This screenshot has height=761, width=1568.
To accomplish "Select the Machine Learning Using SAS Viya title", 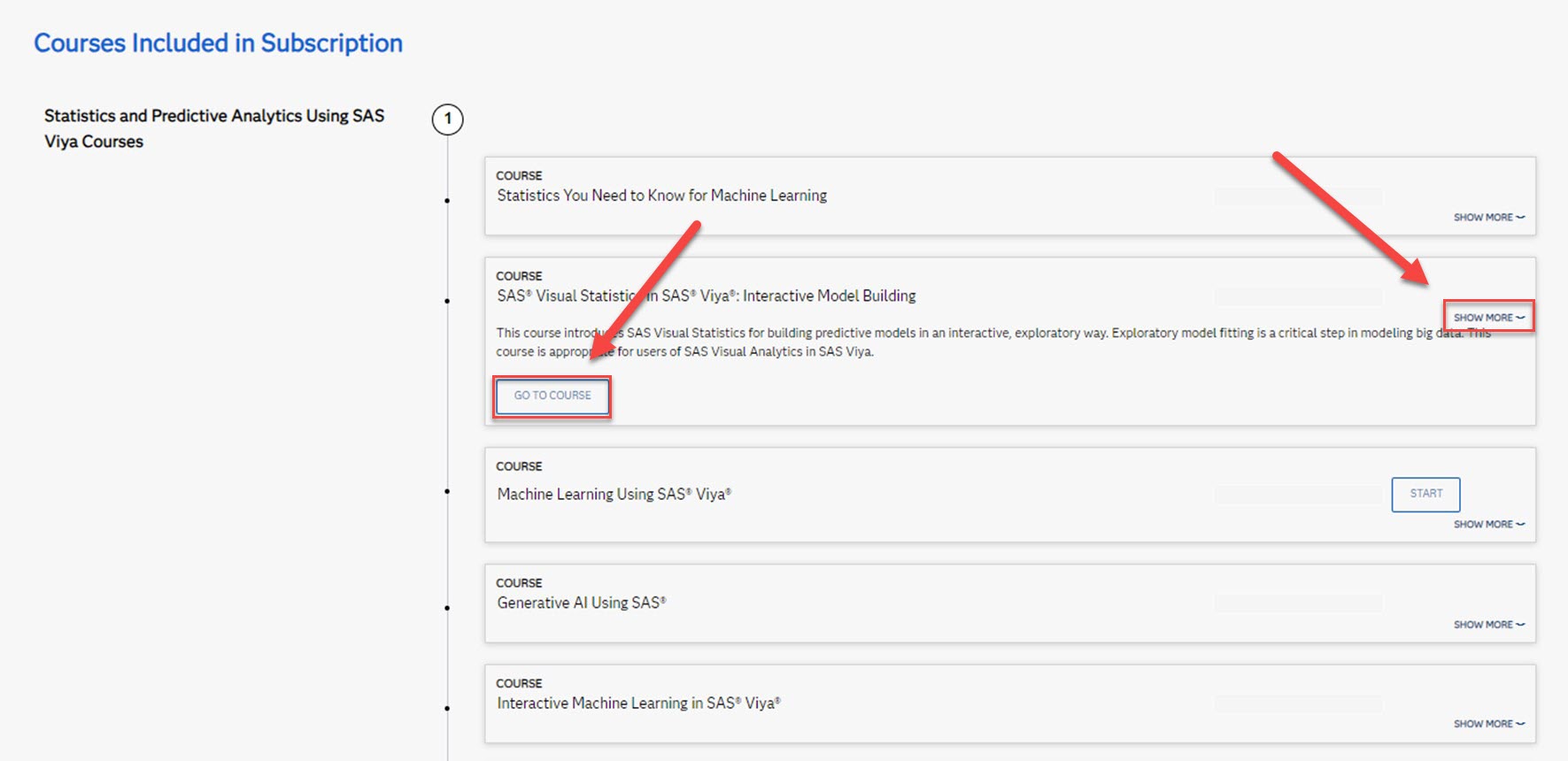I will (x=614, y=494).
